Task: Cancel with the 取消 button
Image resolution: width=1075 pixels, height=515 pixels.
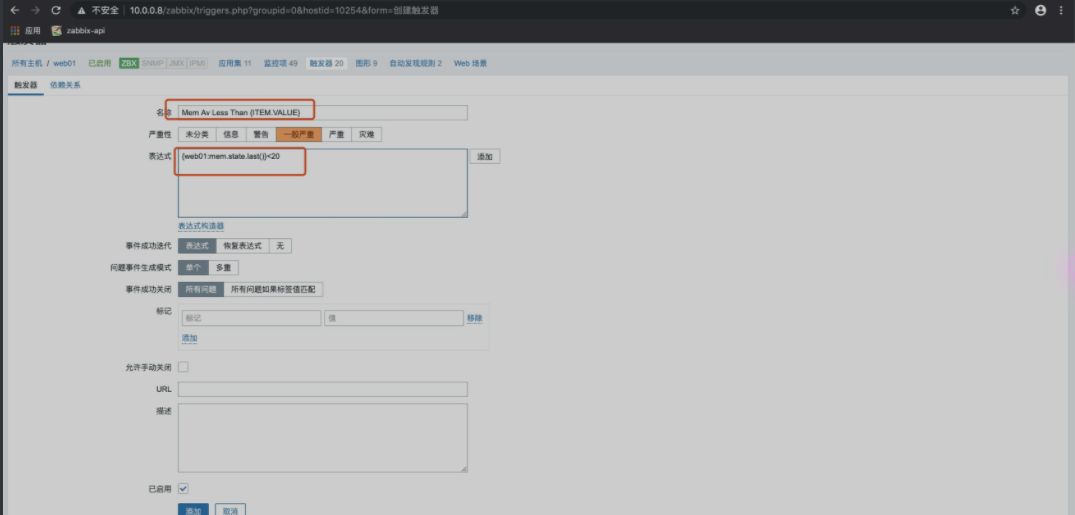Action: (230, 510)
